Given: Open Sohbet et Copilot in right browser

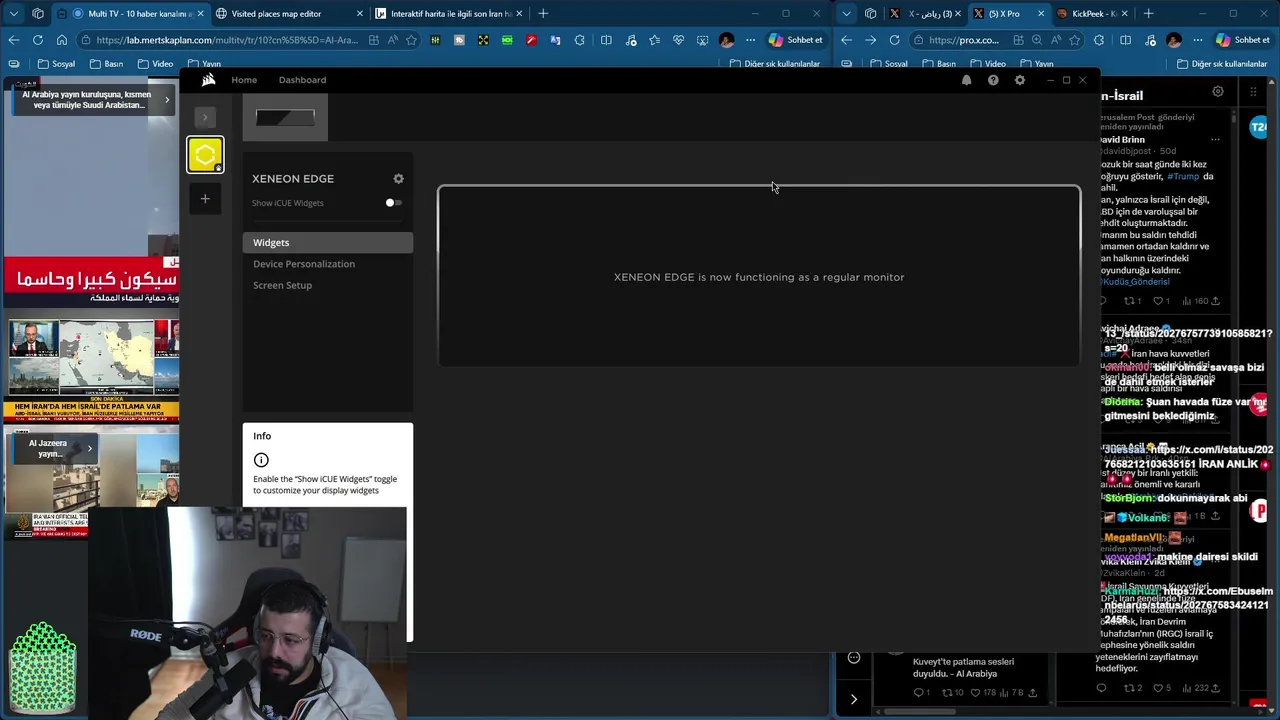Looking at the screenshot, I should 1243,40.
